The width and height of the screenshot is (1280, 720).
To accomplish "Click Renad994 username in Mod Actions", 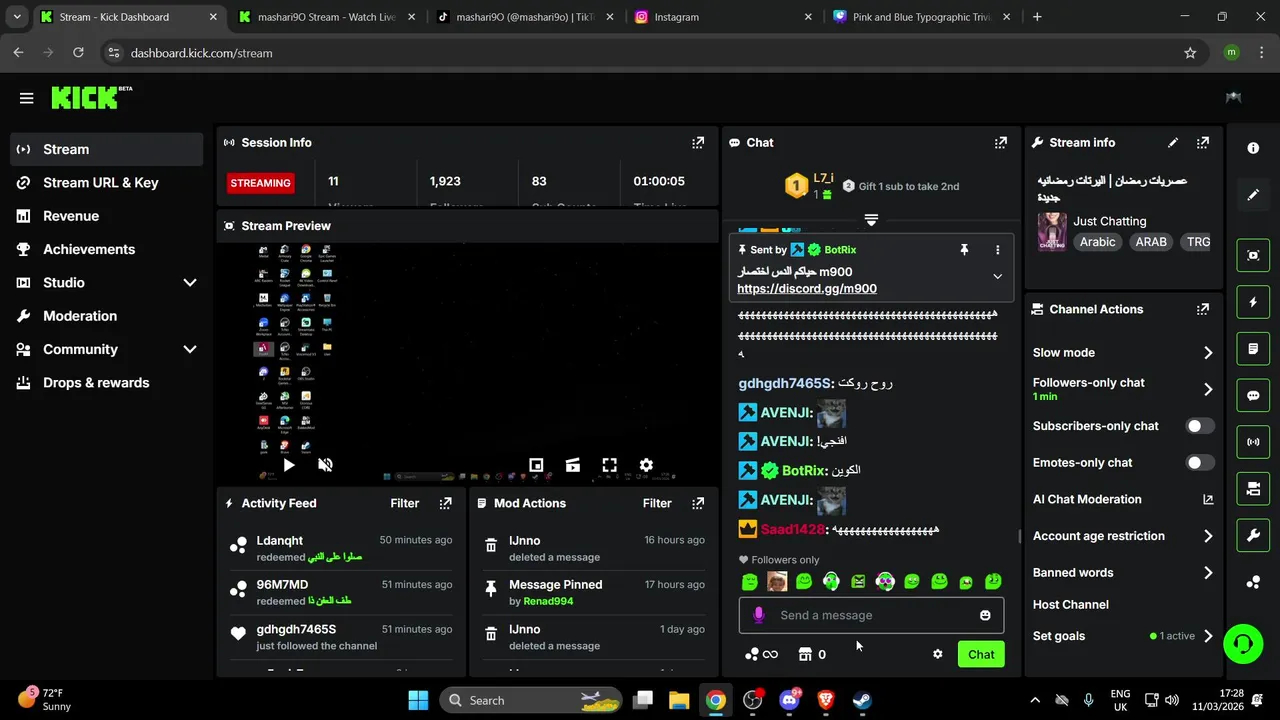I will [x=548, y=601].
